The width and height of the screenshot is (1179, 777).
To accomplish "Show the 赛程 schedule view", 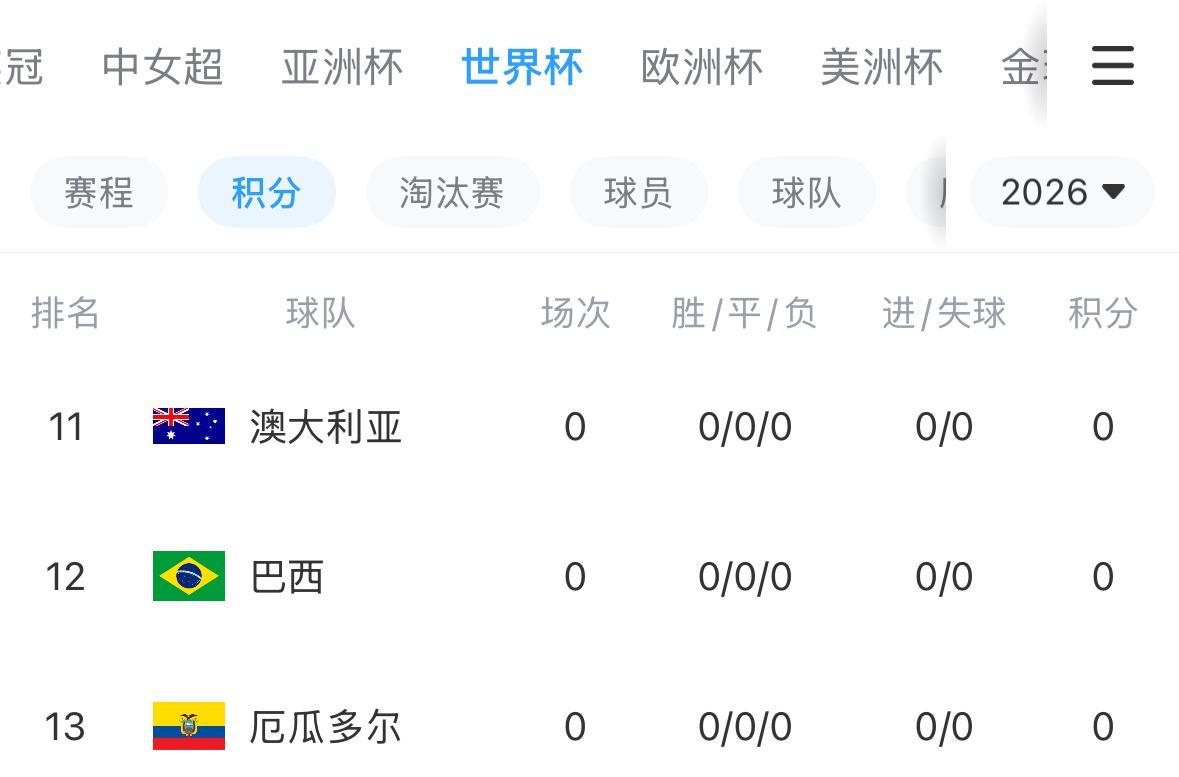I will pos(99,192).
